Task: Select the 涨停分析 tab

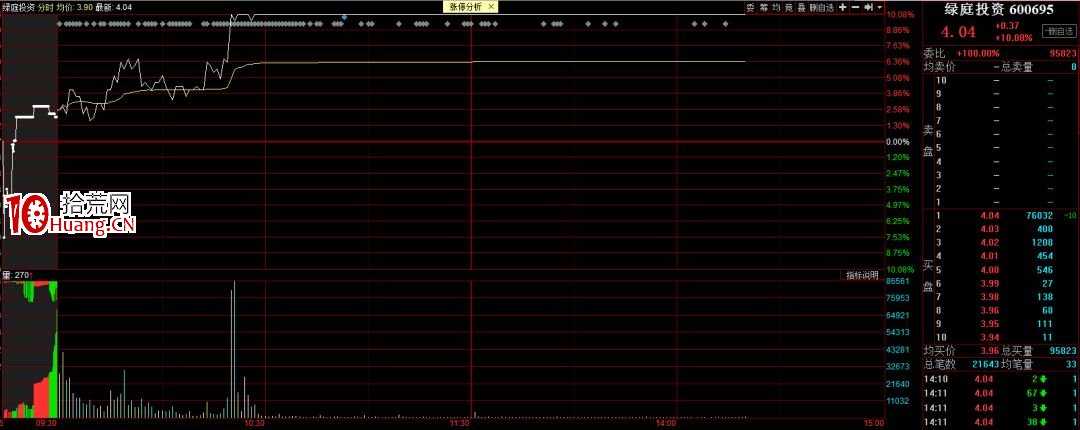Action: coord(470,6)
